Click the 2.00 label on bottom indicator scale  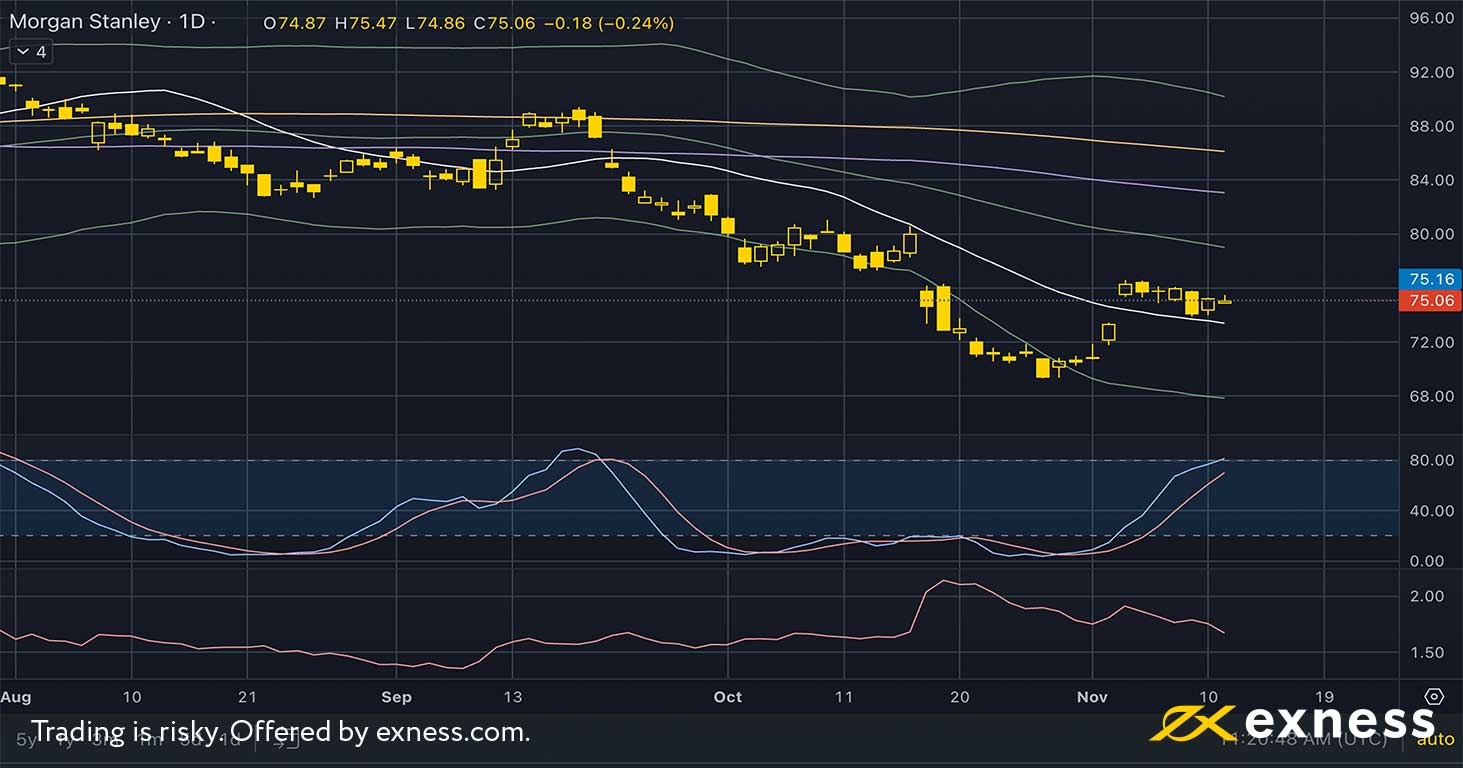tap(1431, 596)
